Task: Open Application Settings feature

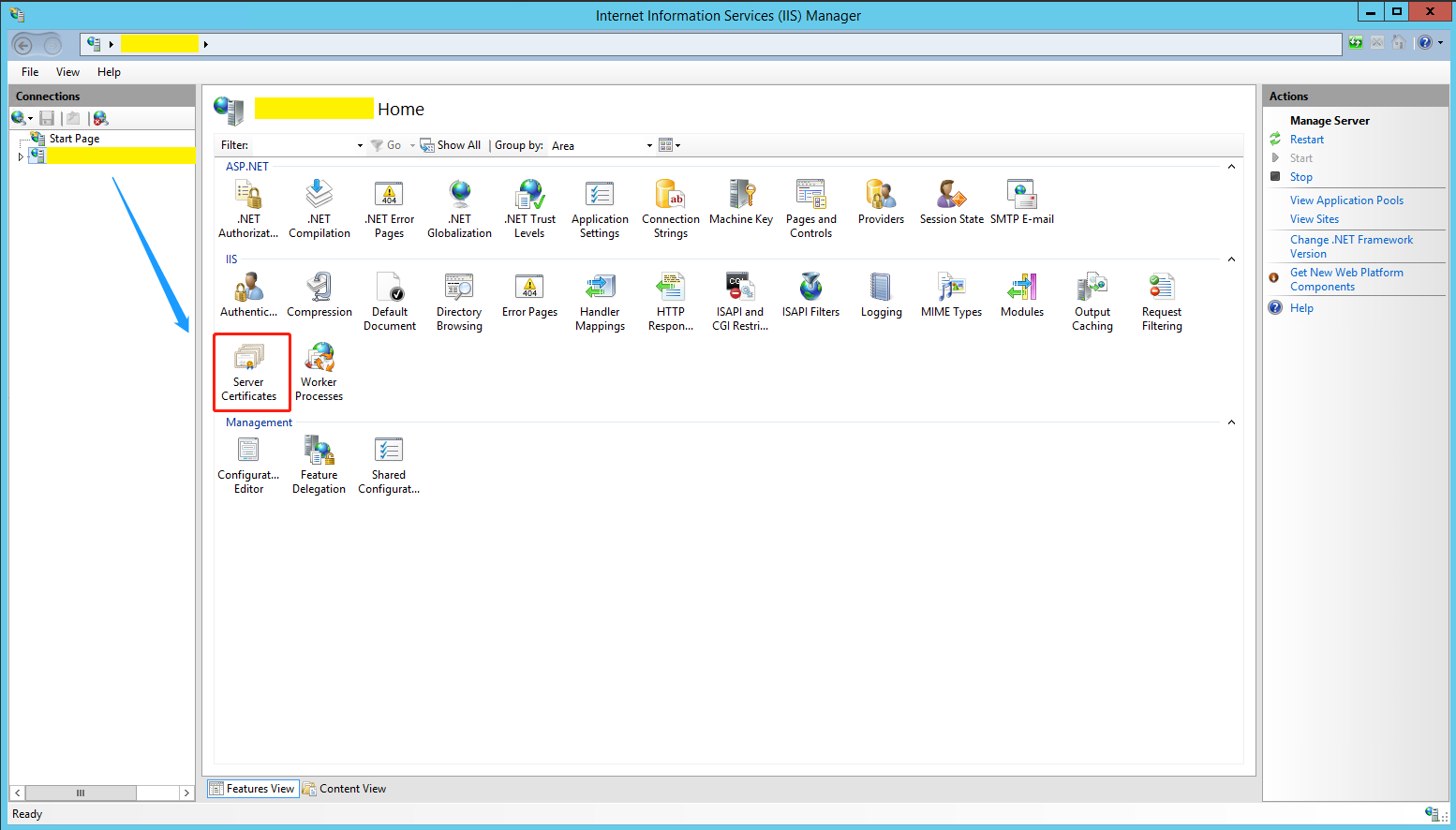Action: tap(600, 209)
